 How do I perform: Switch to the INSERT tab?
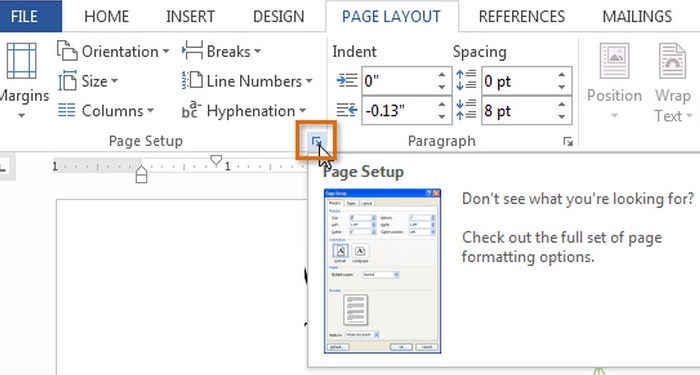click(x=190, y=17)
